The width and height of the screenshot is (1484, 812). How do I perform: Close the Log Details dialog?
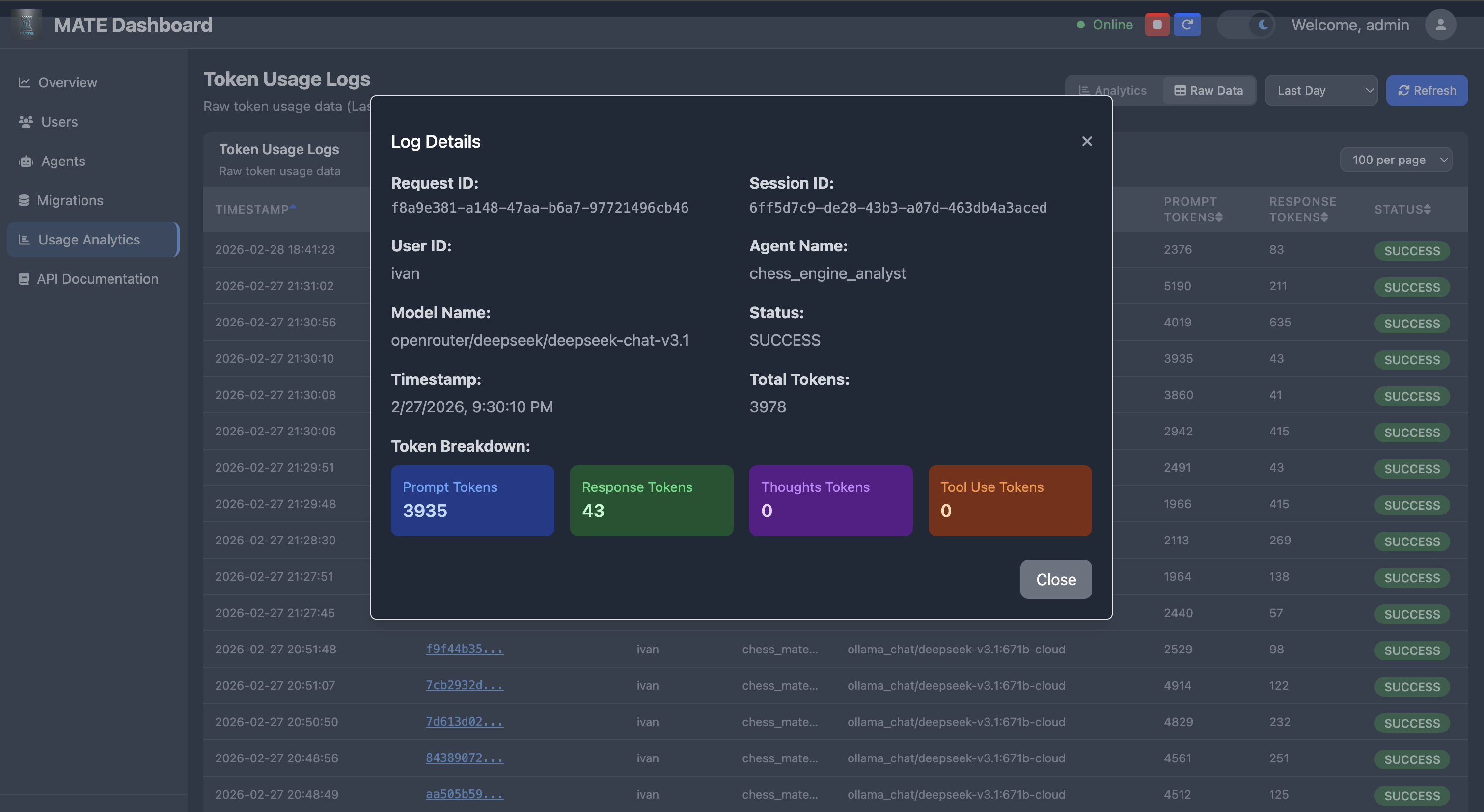pos(1087,141)
